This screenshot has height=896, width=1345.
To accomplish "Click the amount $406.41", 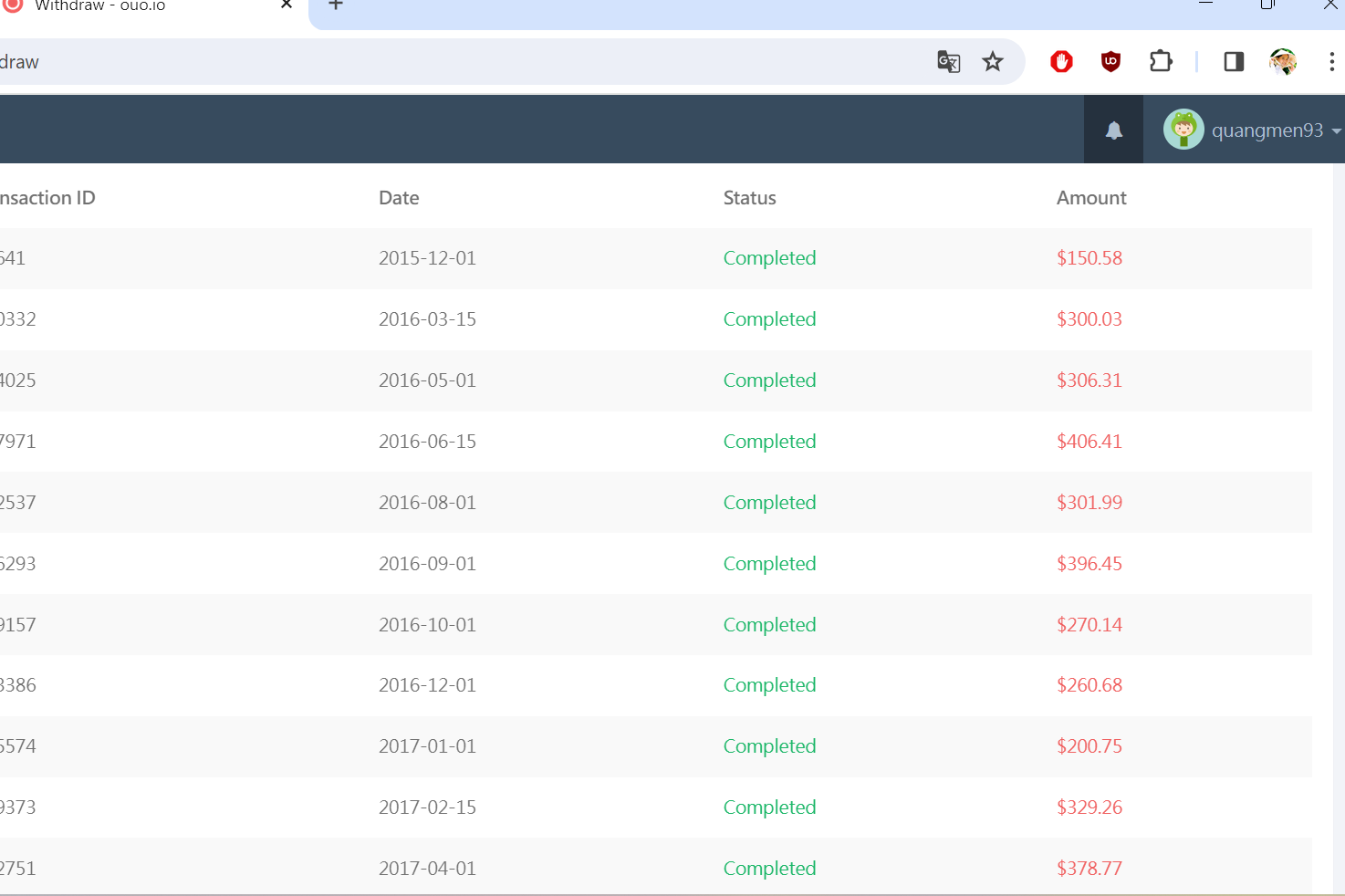I will pos(1090,442).
